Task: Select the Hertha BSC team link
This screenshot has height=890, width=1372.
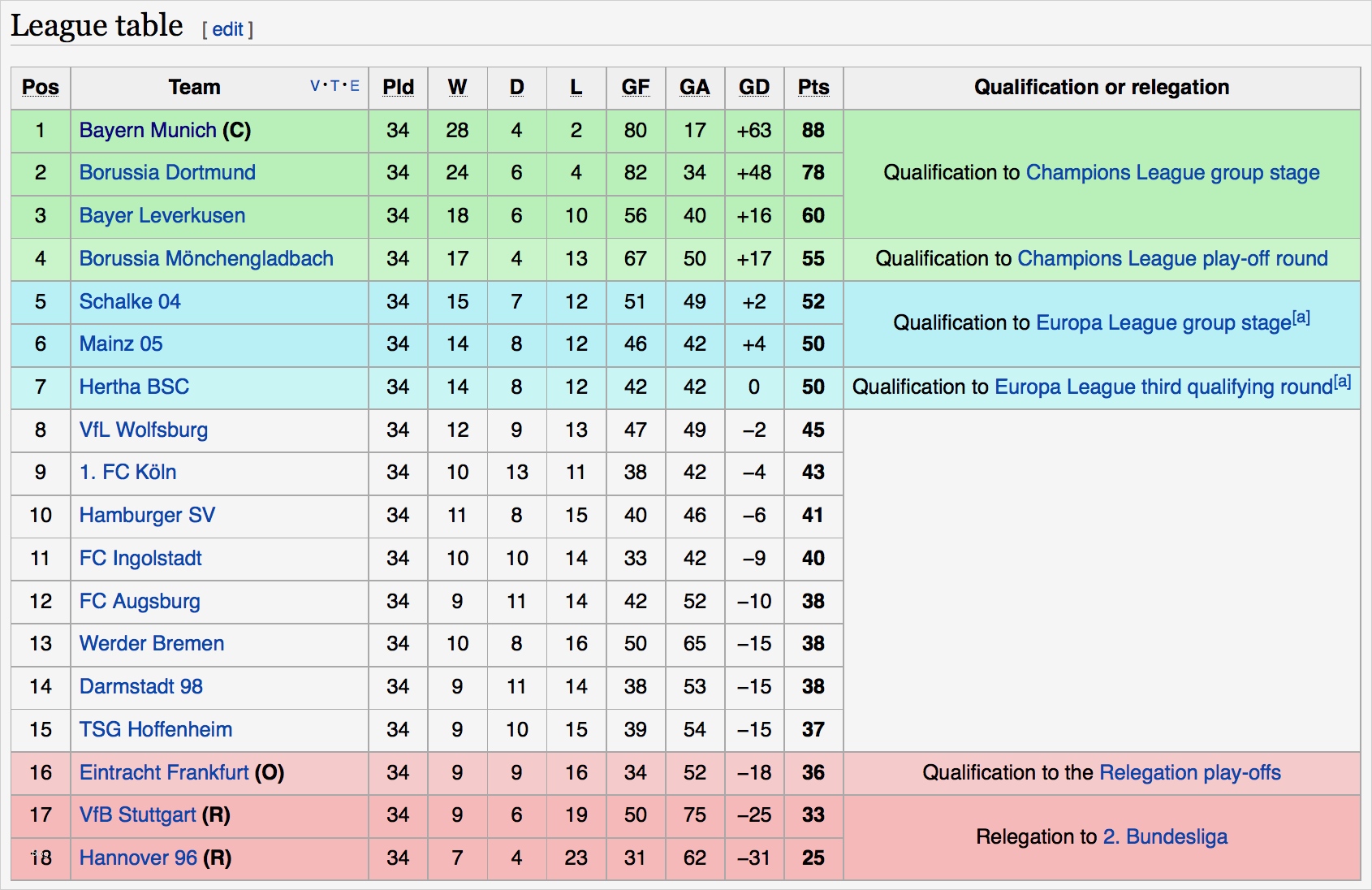Action: click(x=134, y=387)
